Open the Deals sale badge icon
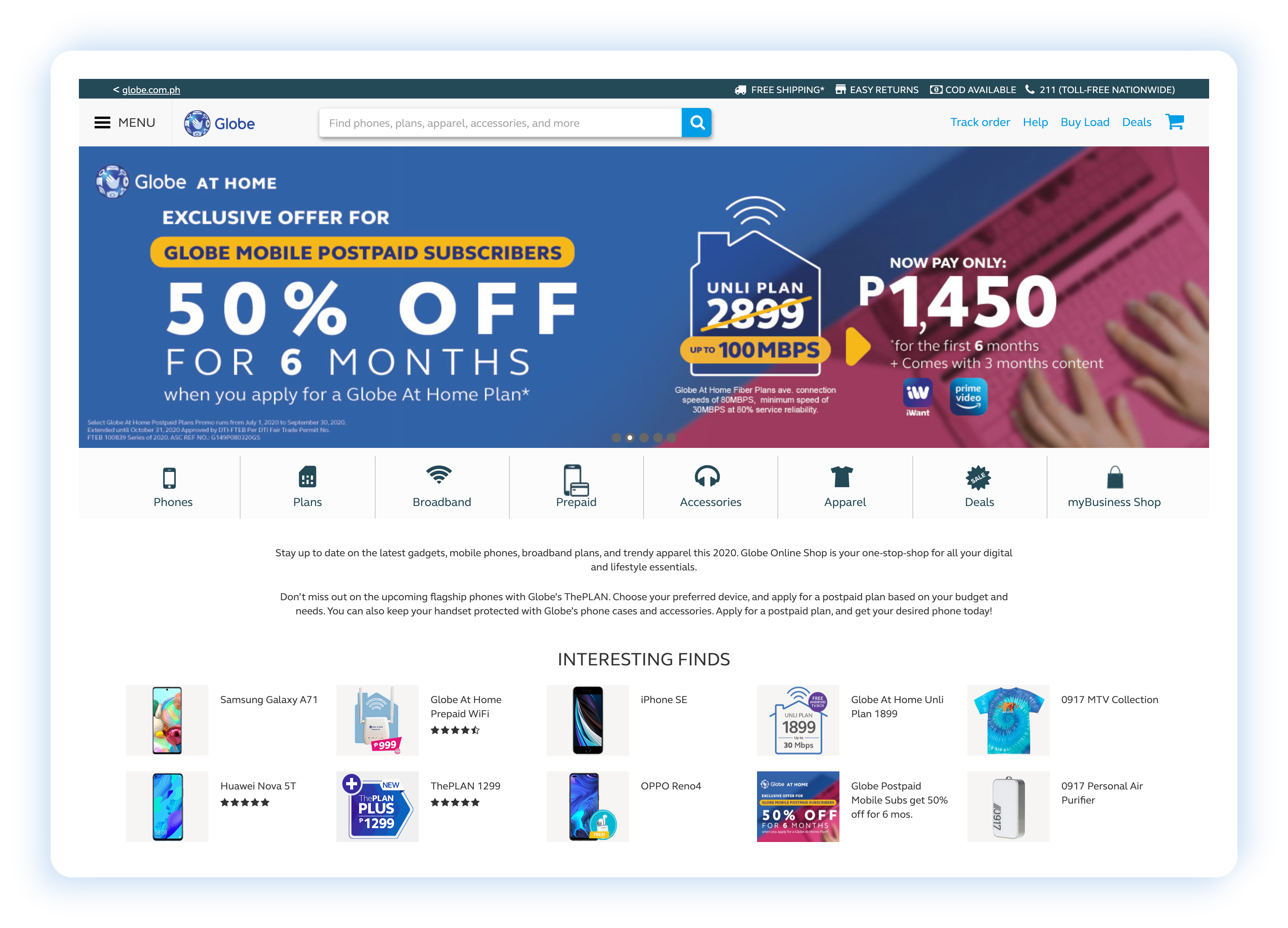Screen dimensions: 1288x928 pos(978,478)
